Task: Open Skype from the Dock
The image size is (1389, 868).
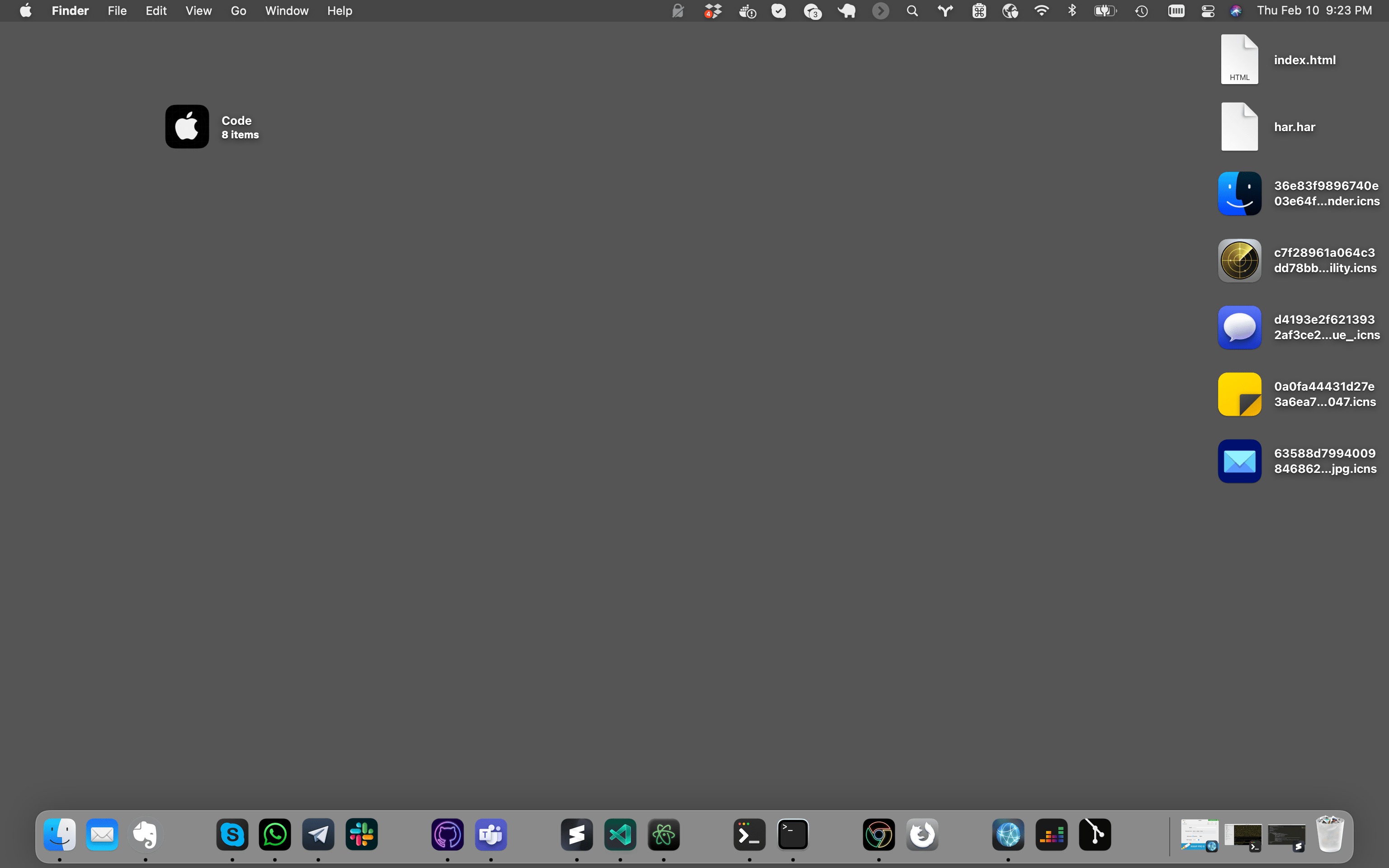Action: (x=232, y=834)
